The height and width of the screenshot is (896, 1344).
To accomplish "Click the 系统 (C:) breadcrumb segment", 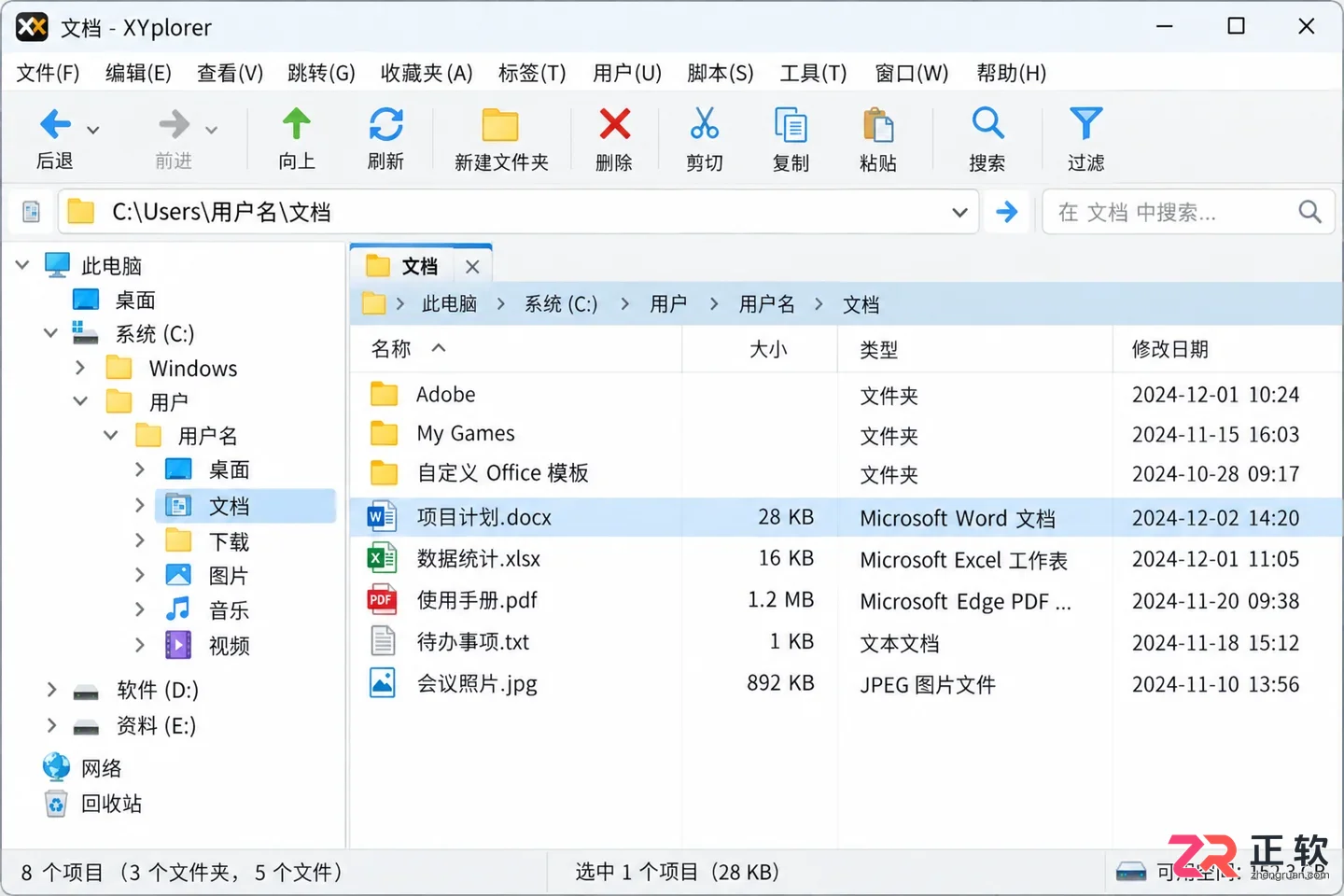I will click(561, 304).
